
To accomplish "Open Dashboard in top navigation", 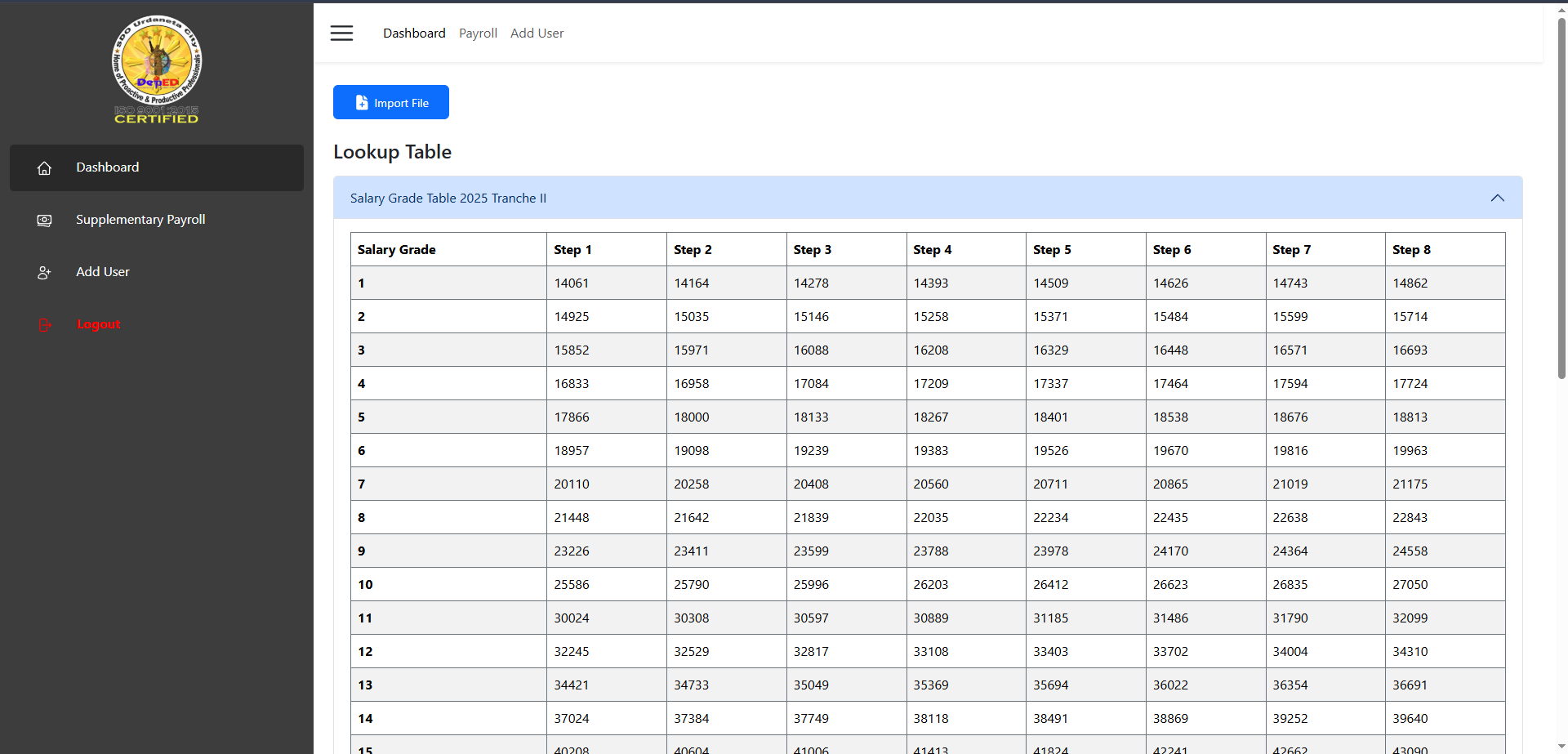I will point(414,33).
